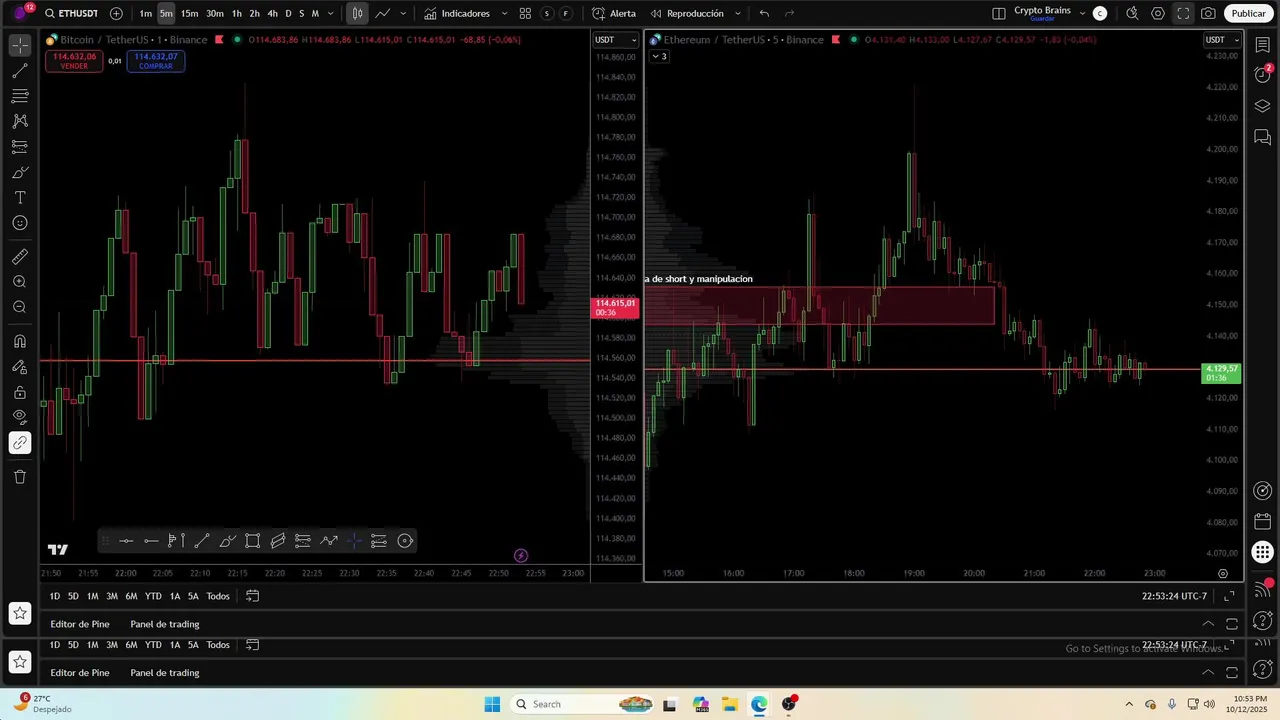Toggle magnet mode
The image size is (1280, 720).
[x=20, y=342]
